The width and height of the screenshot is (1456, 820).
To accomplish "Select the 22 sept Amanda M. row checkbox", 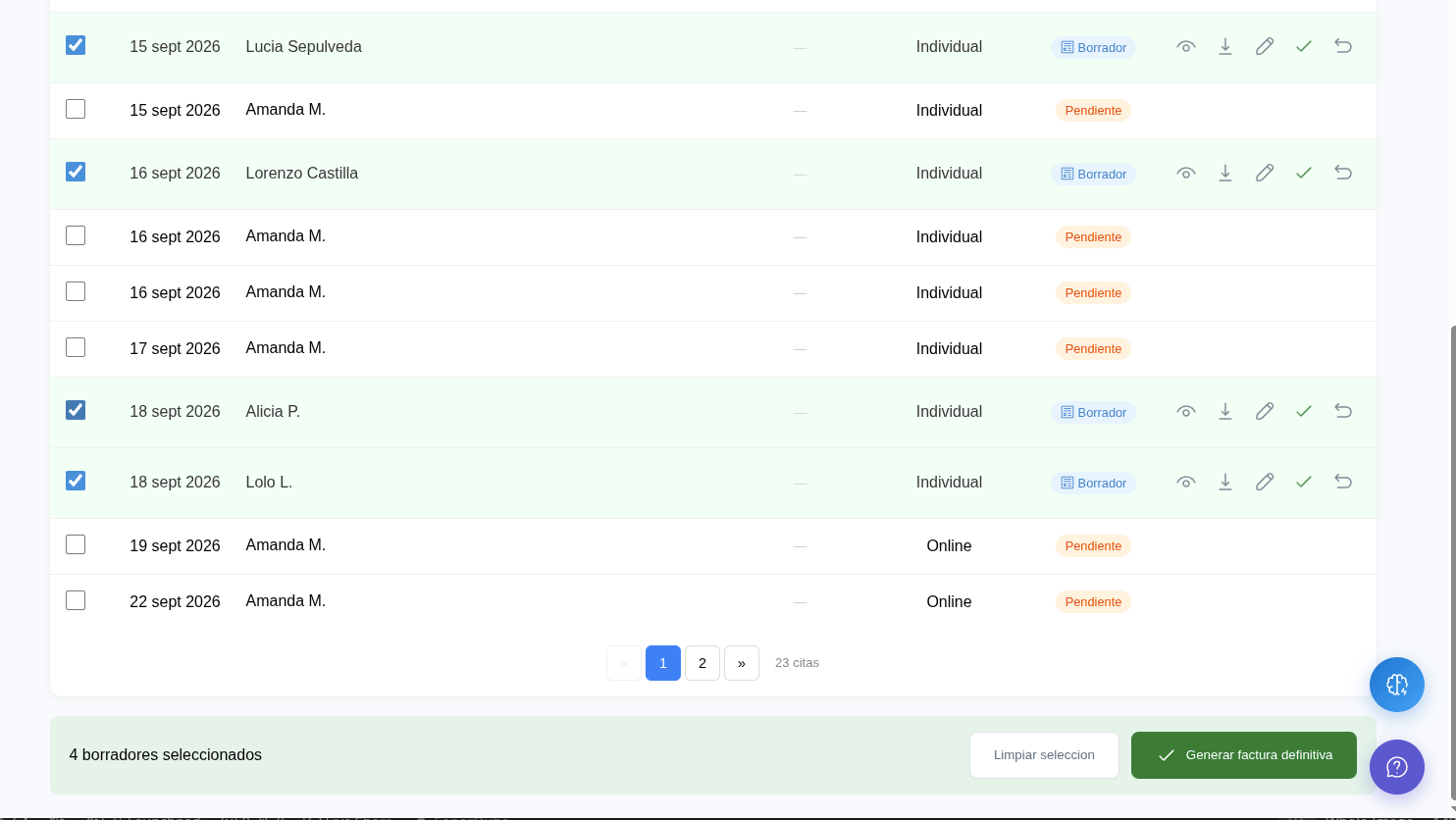I will 76,600.
